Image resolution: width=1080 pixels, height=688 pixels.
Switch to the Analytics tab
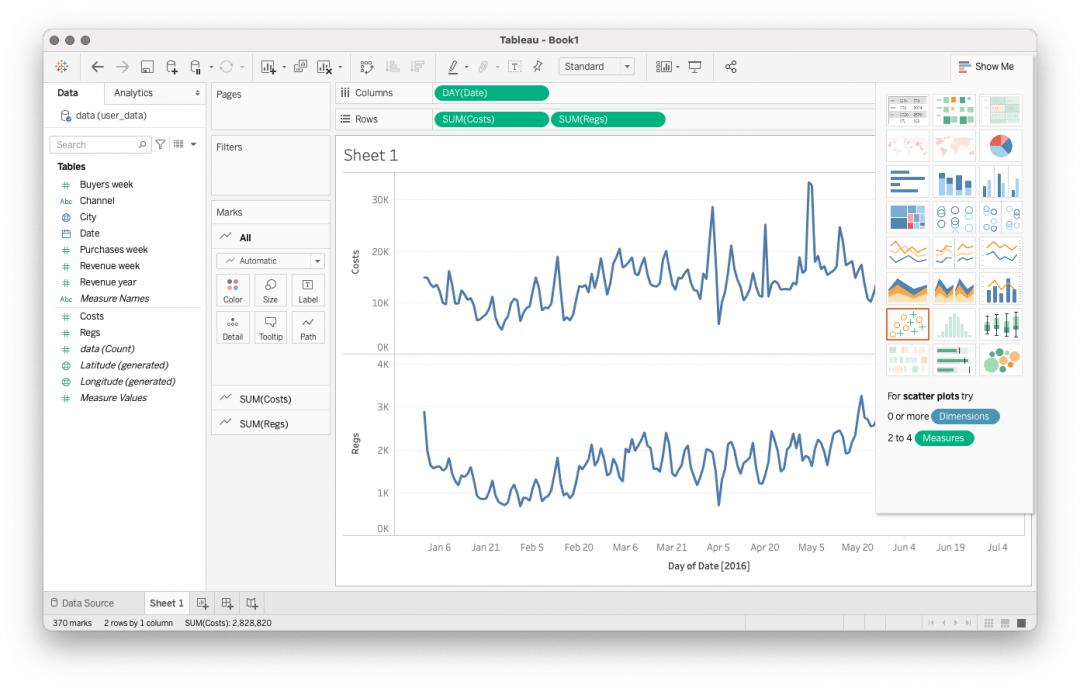(132, 91)
